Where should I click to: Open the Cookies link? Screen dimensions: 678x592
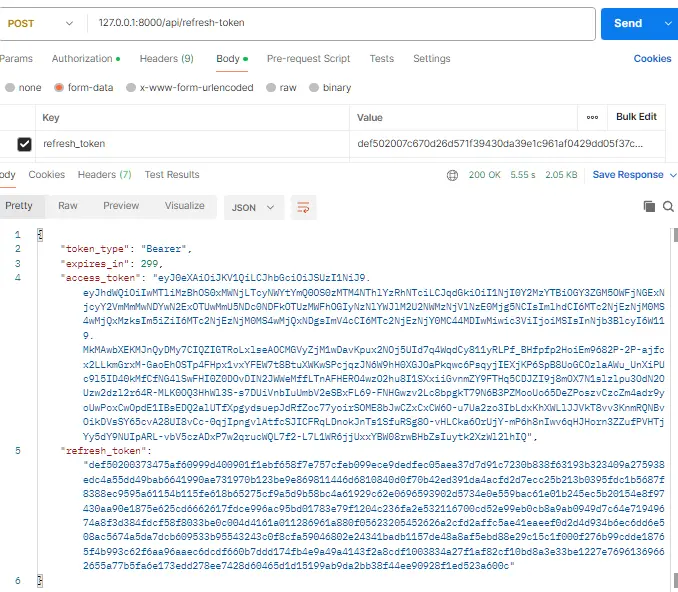[652, 58]
